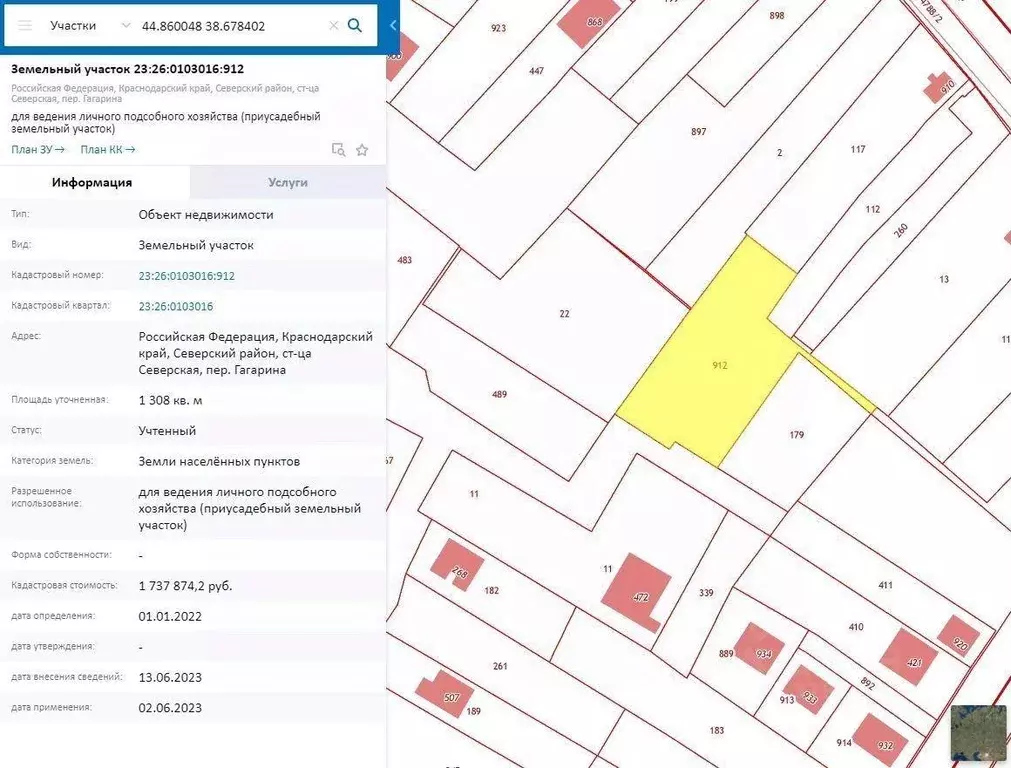Click the magnifier search icon

point(355,26)
